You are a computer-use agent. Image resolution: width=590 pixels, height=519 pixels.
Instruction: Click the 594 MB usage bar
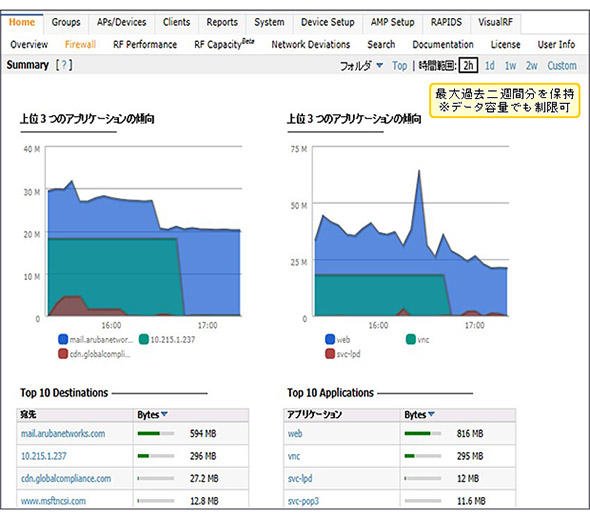click(156, 434)
